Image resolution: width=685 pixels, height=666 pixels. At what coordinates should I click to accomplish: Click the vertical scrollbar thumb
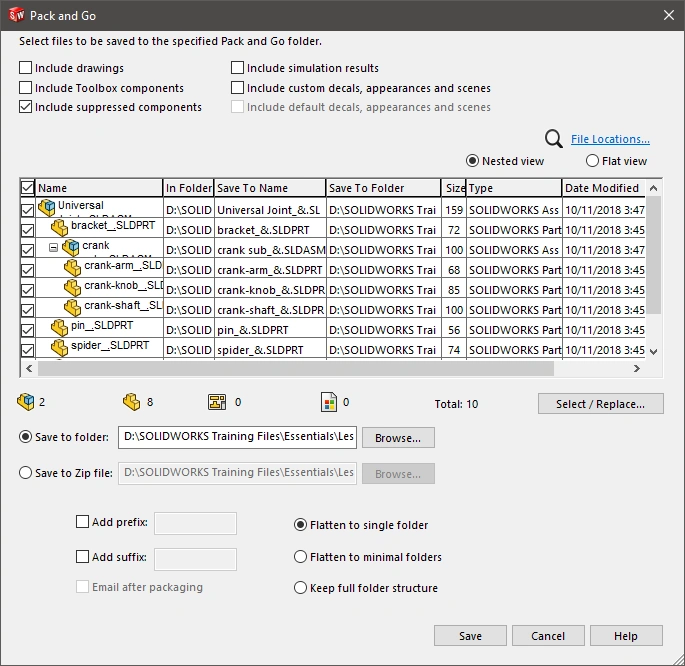[x=654, y=255]
